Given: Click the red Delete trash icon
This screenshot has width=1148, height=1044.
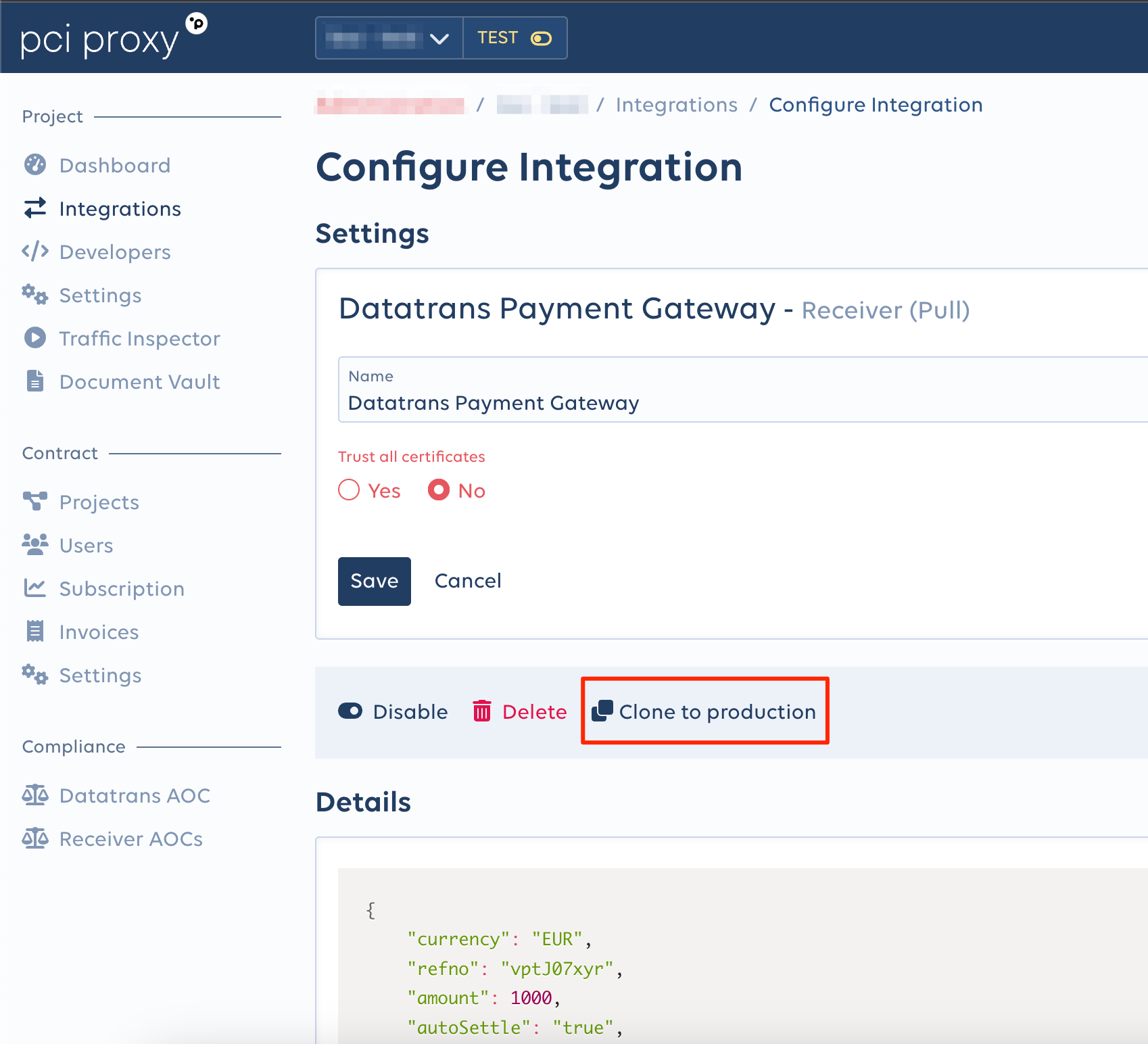Looking at the screenshot, I should pyautogui.click(x=482, y=711).
